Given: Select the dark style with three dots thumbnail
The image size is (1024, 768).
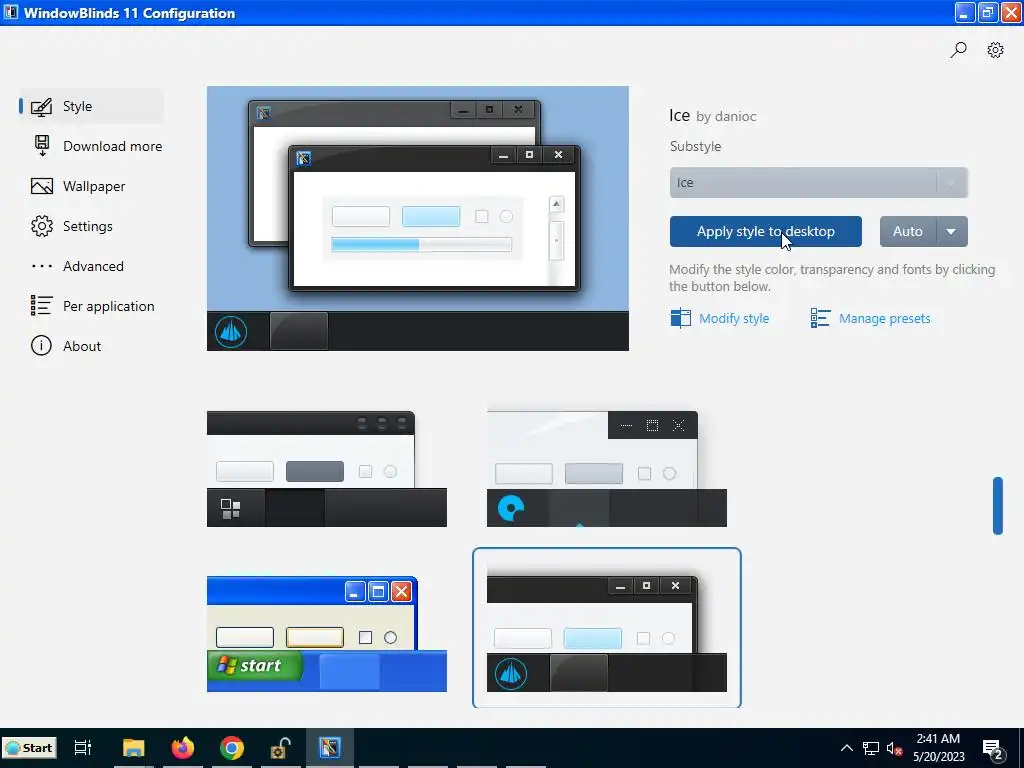Looking at the screenshot, I should coord(327,469).
